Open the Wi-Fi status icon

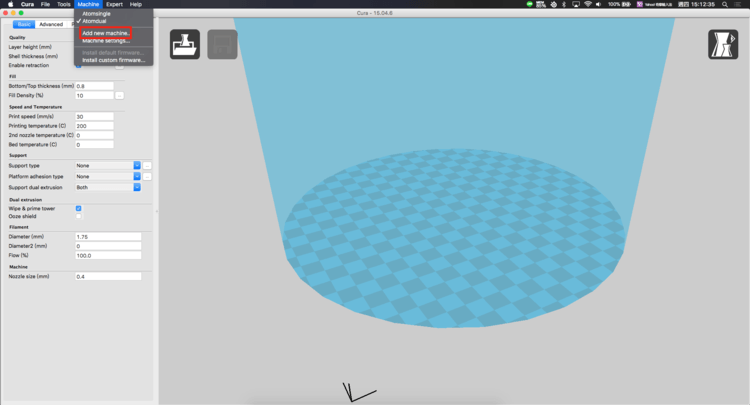click(587, 4)
